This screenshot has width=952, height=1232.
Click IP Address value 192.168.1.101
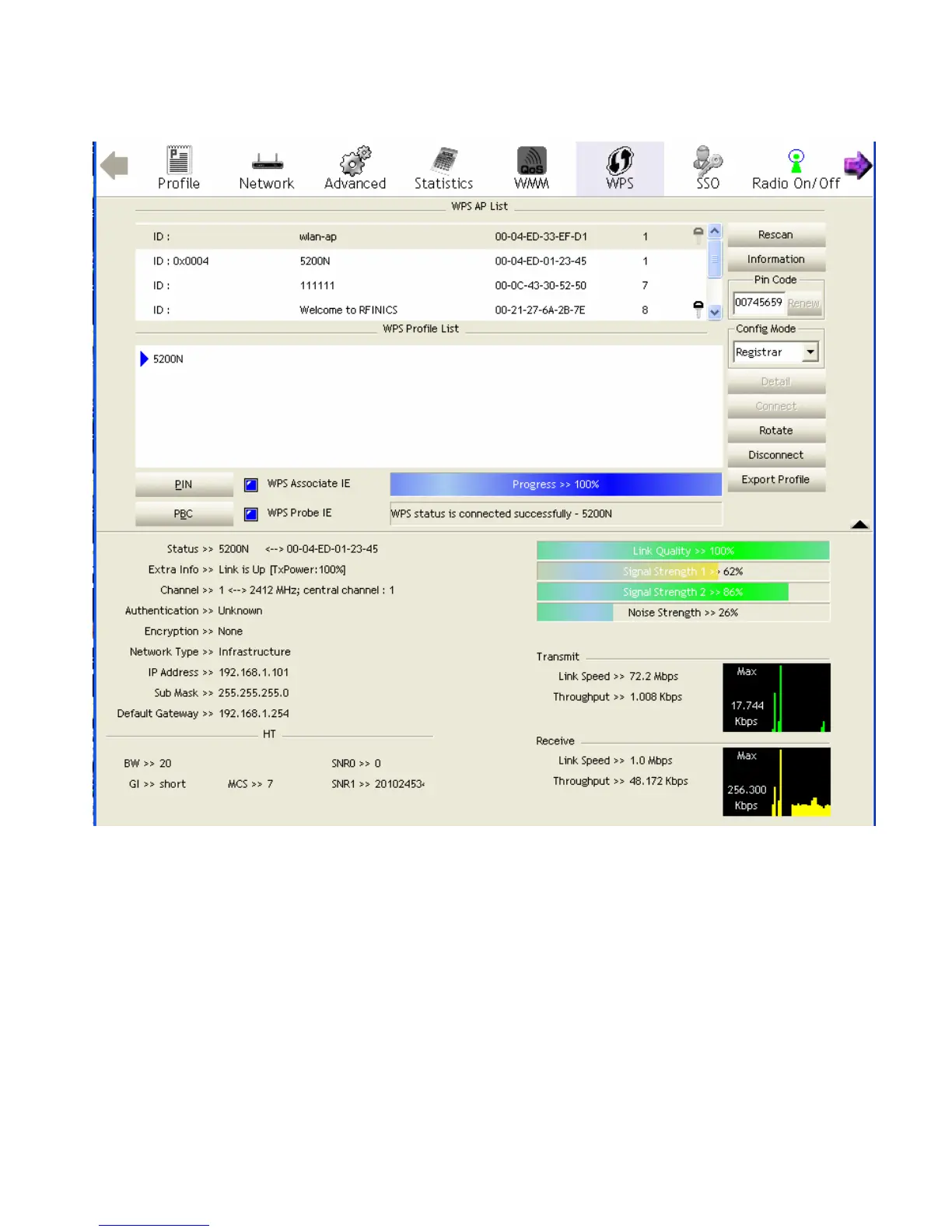click(x=254, y=672)
